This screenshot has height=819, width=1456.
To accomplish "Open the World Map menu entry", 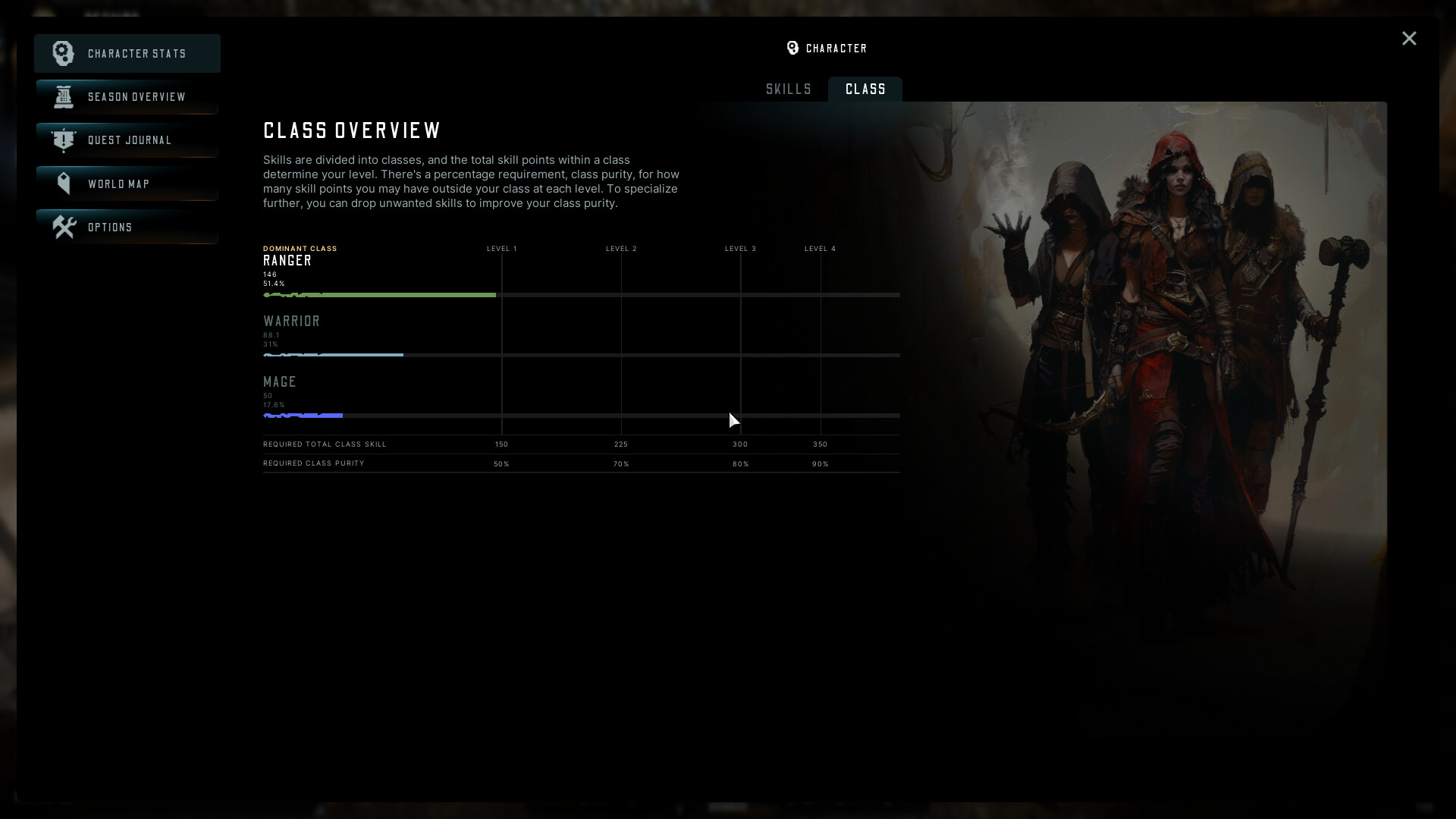I will point(119,184).
